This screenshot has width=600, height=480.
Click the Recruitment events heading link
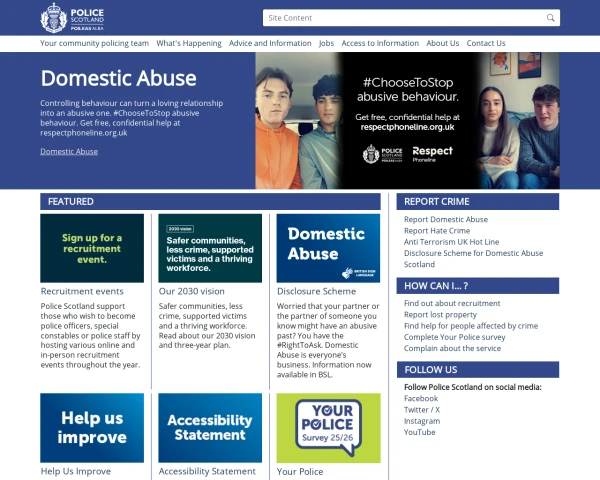point(82,291)
